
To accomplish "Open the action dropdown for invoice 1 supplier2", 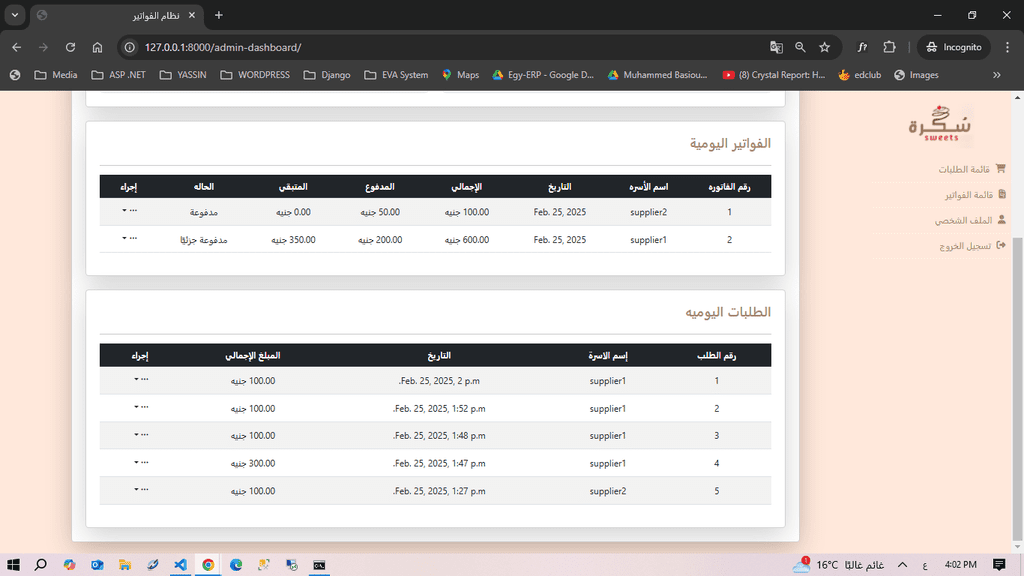I will coord(129,210).
